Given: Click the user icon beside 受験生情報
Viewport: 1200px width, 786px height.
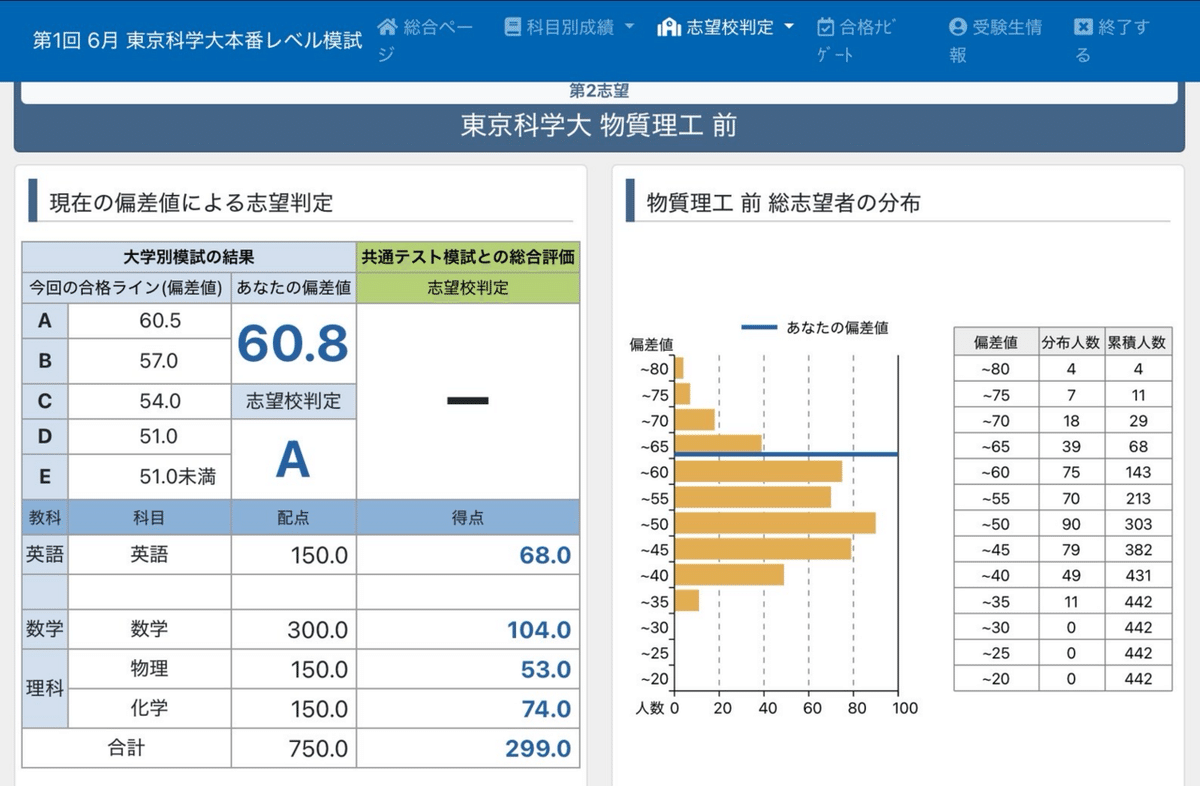Looking at the screenshot, I should pyautogui.click(x=958, y=27).
